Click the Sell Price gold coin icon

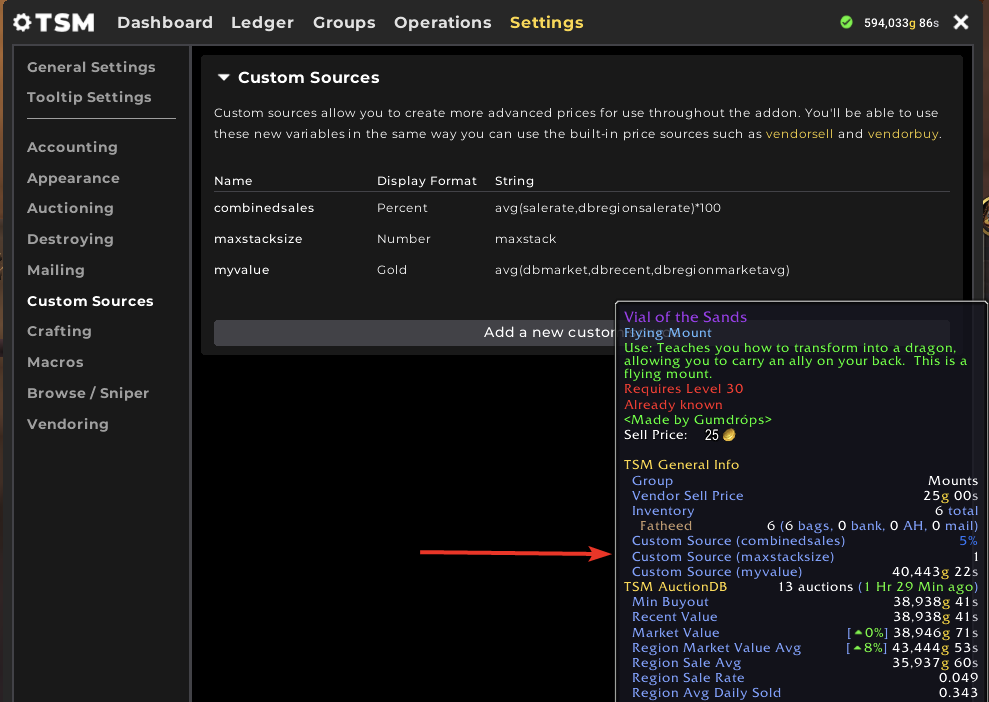click(729, 435)
